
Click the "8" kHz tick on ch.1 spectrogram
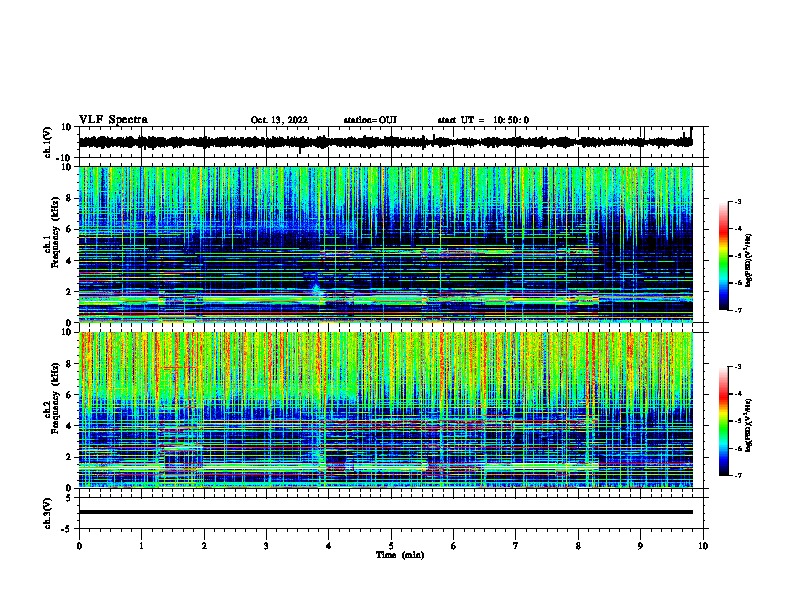click(x=69, y=198)
